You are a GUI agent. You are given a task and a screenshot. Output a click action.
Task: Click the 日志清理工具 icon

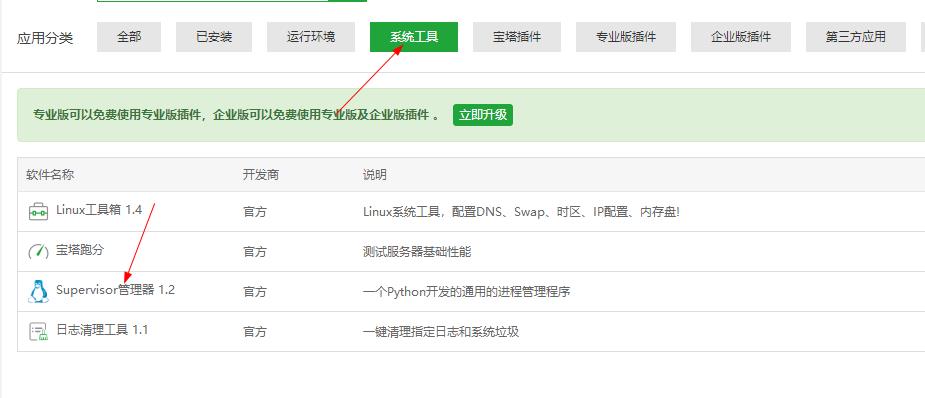pyautogui.click(x=38, y=331)
